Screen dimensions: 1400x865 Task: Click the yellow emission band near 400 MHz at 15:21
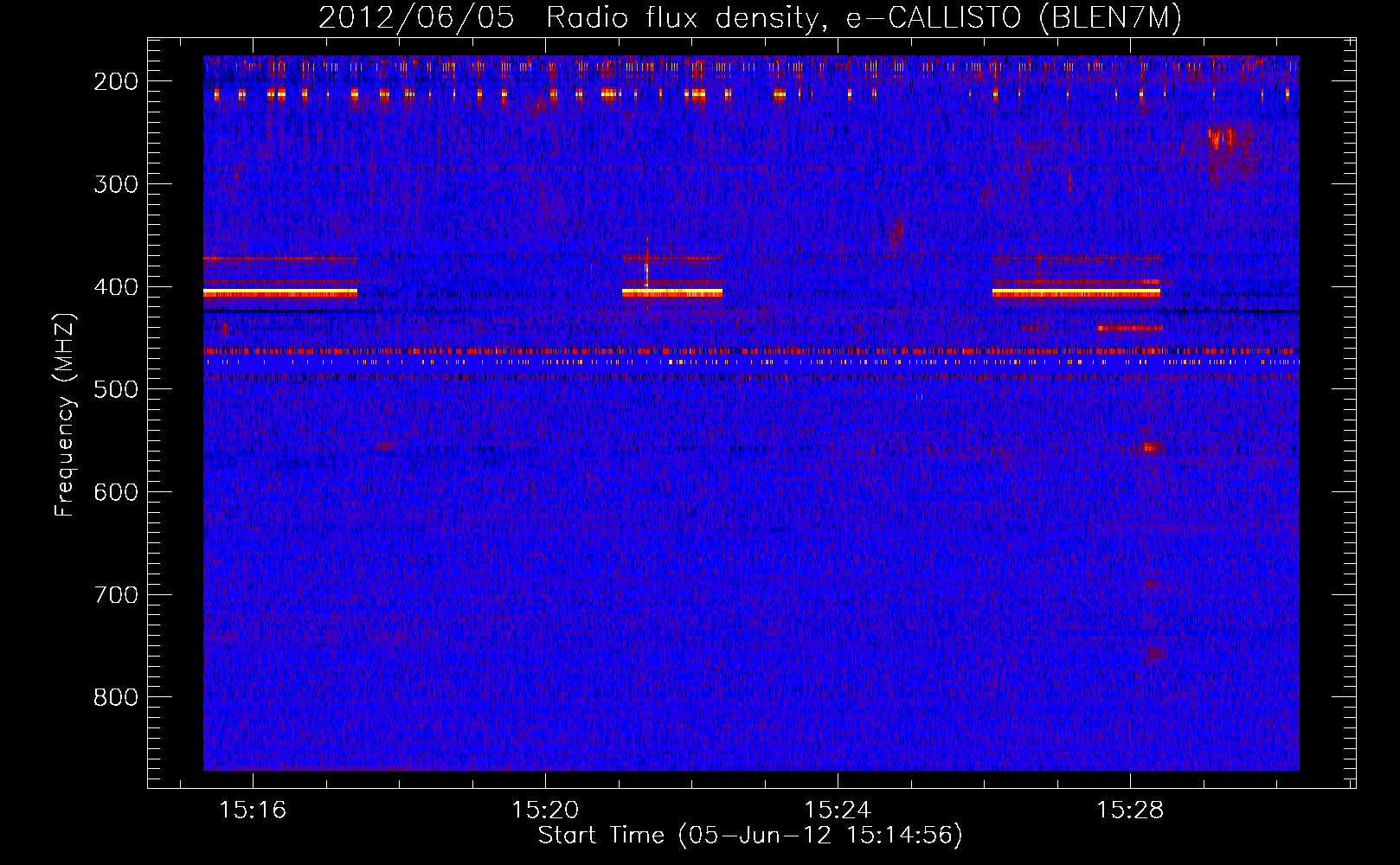[x=672, y=293]
